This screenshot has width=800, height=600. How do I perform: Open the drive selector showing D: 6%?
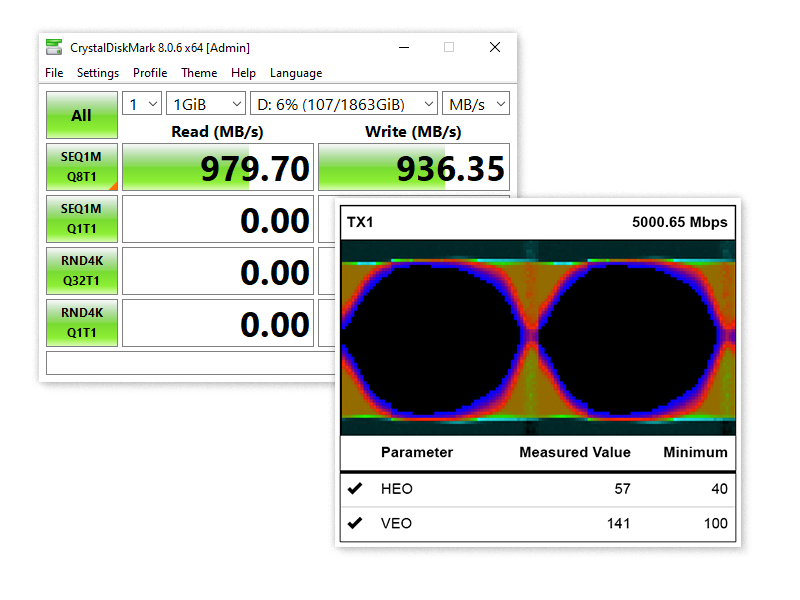tap(343, 104)
